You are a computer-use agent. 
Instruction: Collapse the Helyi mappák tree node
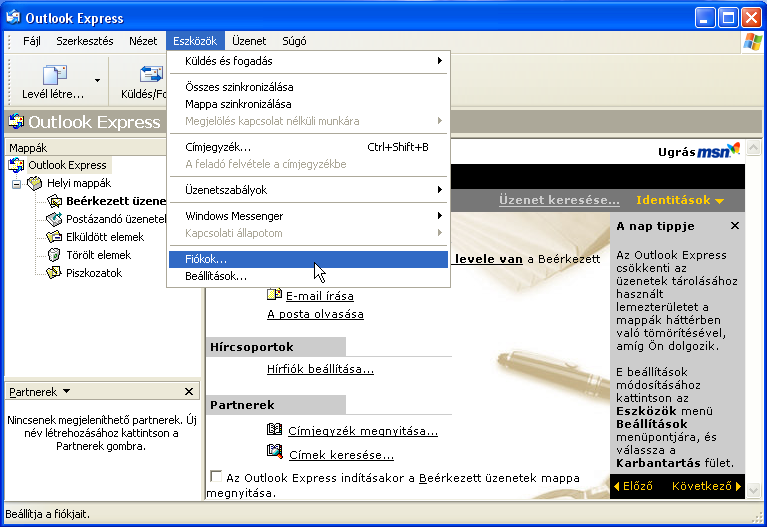coord(17,184)
